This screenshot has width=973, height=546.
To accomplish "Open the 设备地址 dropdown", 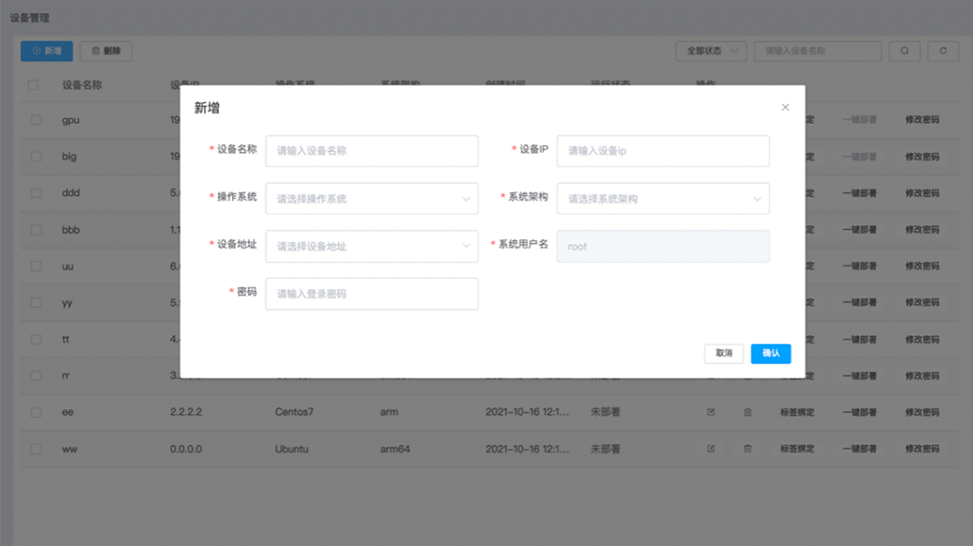I will click(371, 246).
